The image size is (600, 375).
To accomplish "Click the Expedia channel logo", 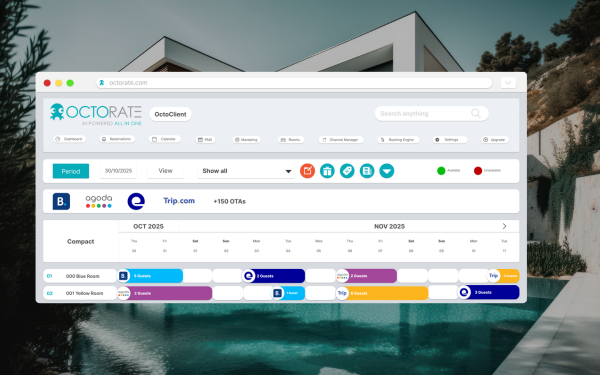I will click(136, 201).
